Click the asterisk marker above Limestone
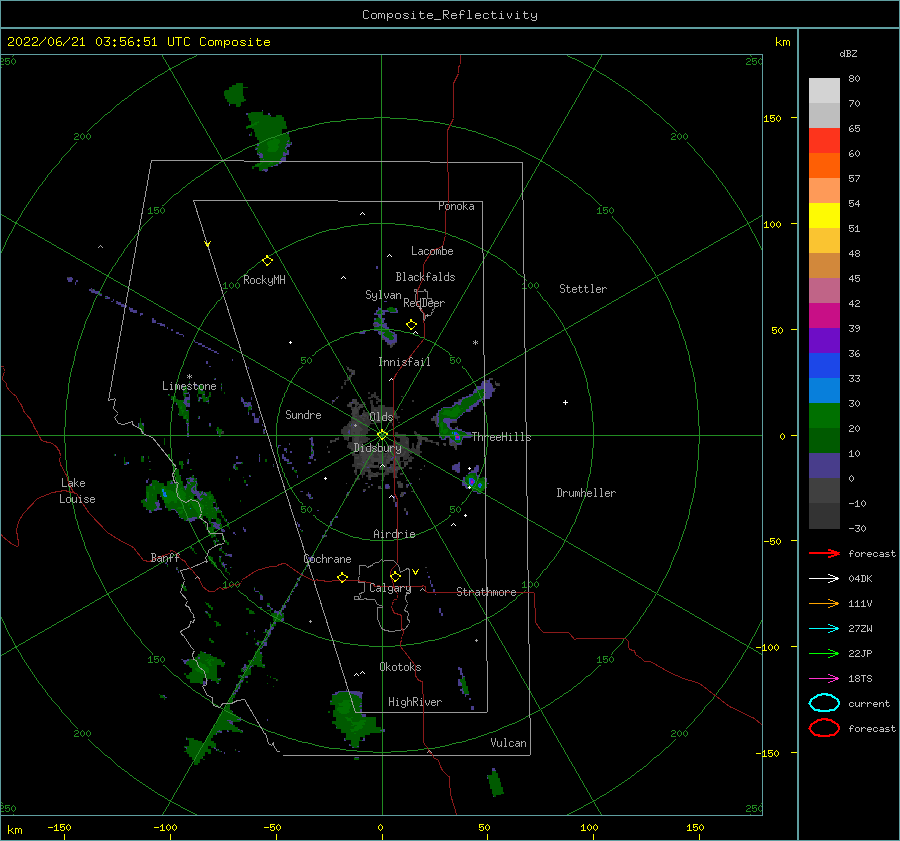 [x=189, y=377]
